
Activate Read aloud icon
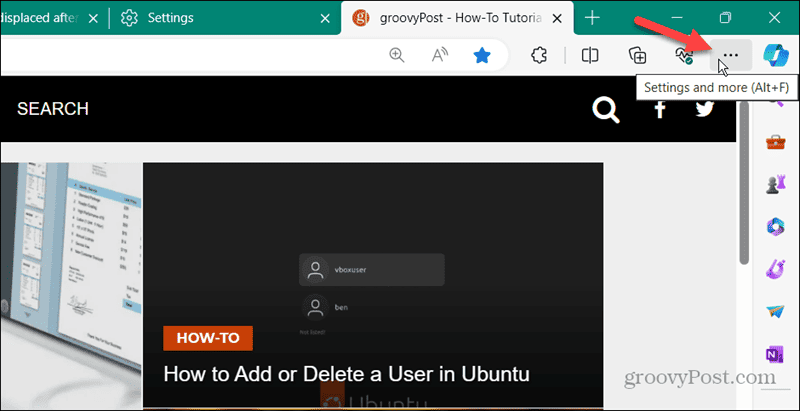click(440, 55)
